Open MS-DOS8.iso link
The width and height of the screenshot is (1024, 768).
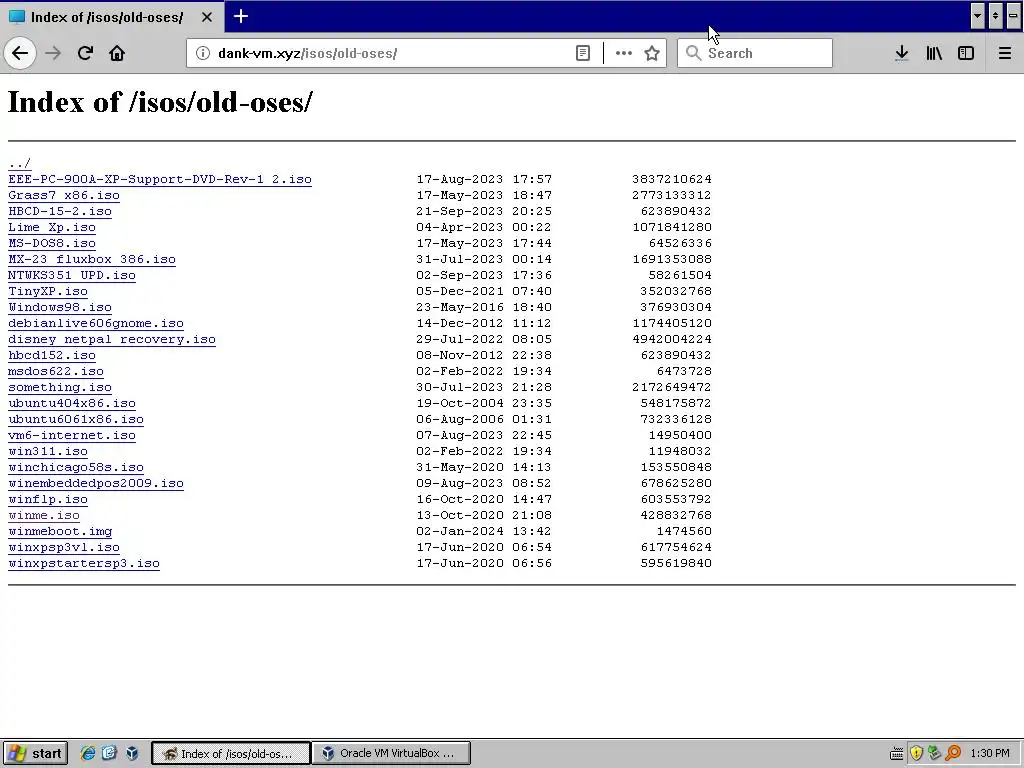click(x=52, y=243)
